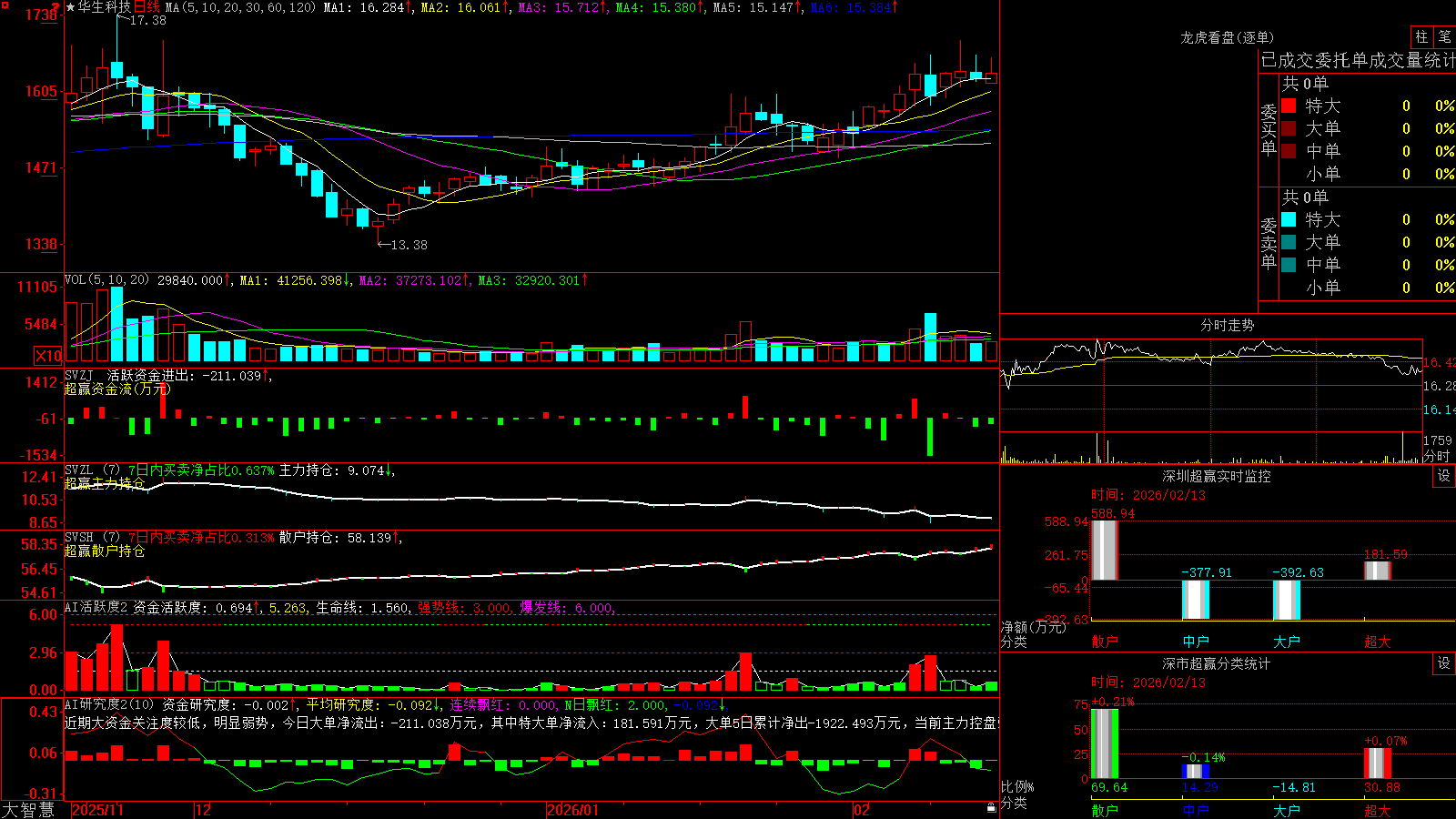
Task: Click the 散户 bar labeled 588.94
Action: 1104,550
